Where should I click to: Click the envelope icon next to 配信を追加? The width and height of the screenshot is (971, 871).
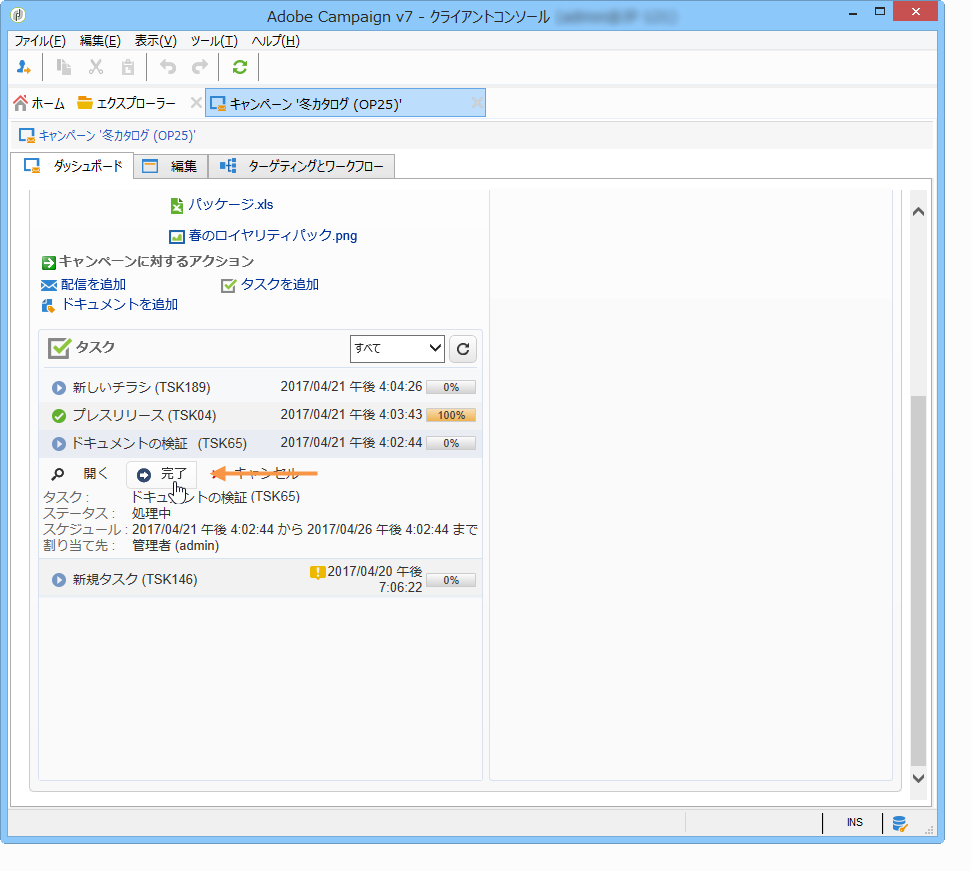click(49, 285)
